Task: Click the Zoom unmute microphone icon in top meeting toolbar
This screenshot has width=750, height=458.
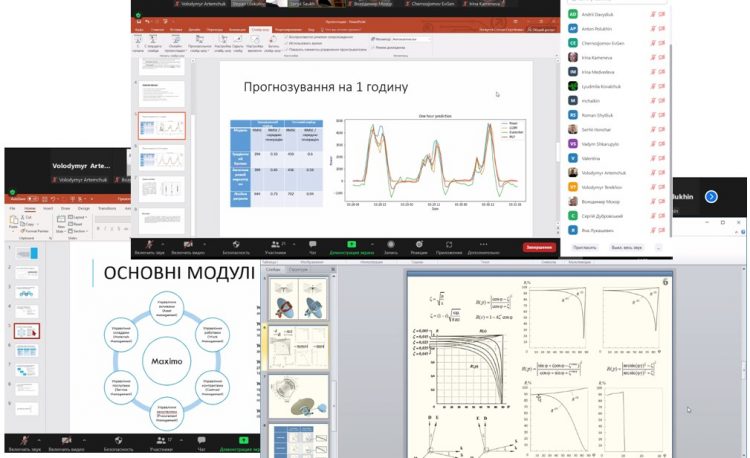Action: [x=150, y=244]
